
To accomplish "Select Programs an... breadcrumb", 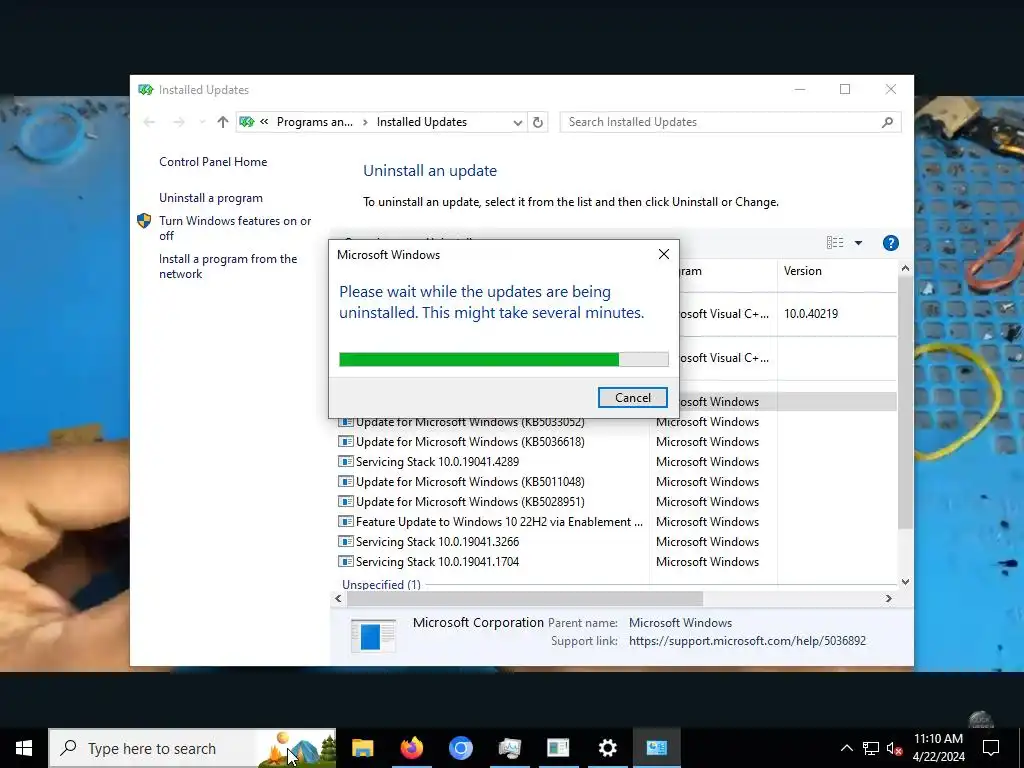I will [x=315, y=122].
